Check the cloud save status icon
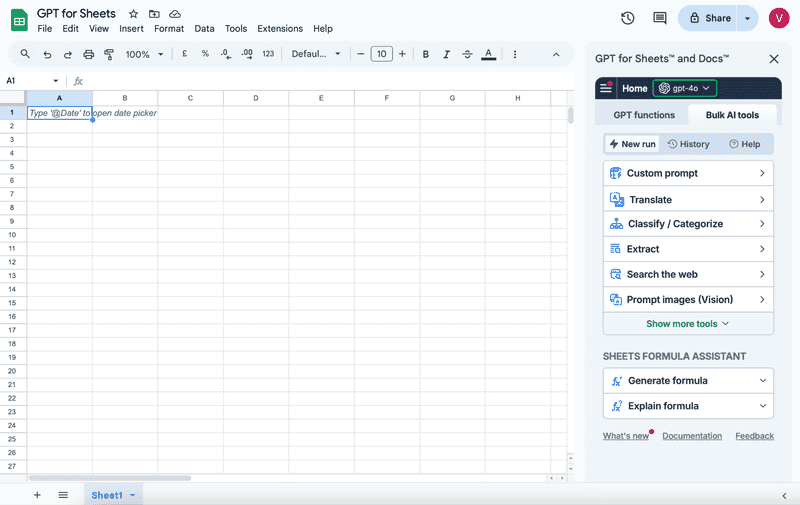800x505 pixels. [175, 14]
